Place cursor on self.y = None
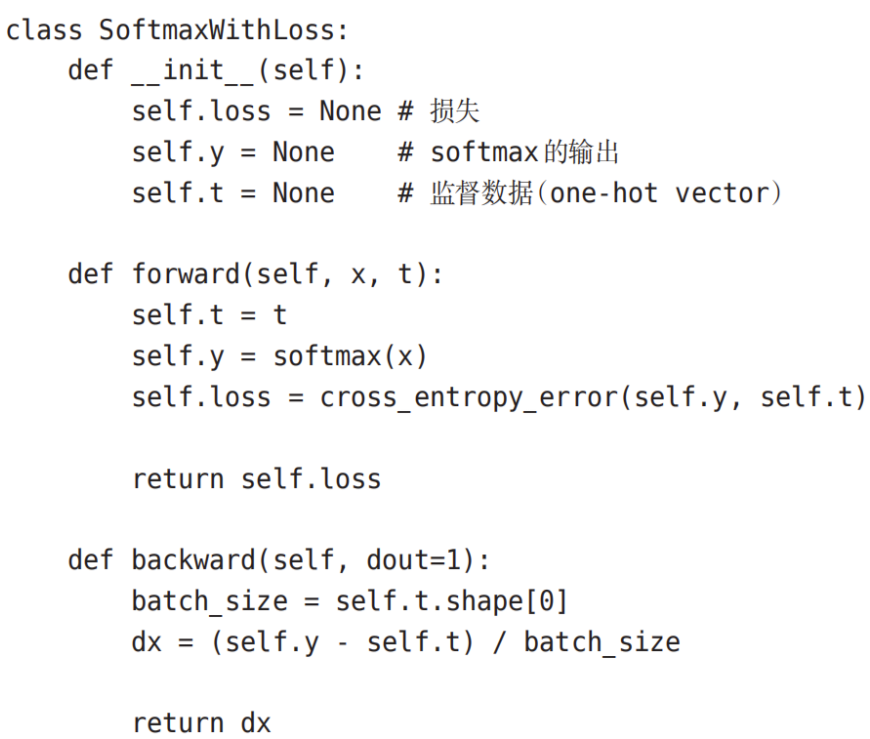Viewport: 870px width, 739px height. tap(233, 152)
